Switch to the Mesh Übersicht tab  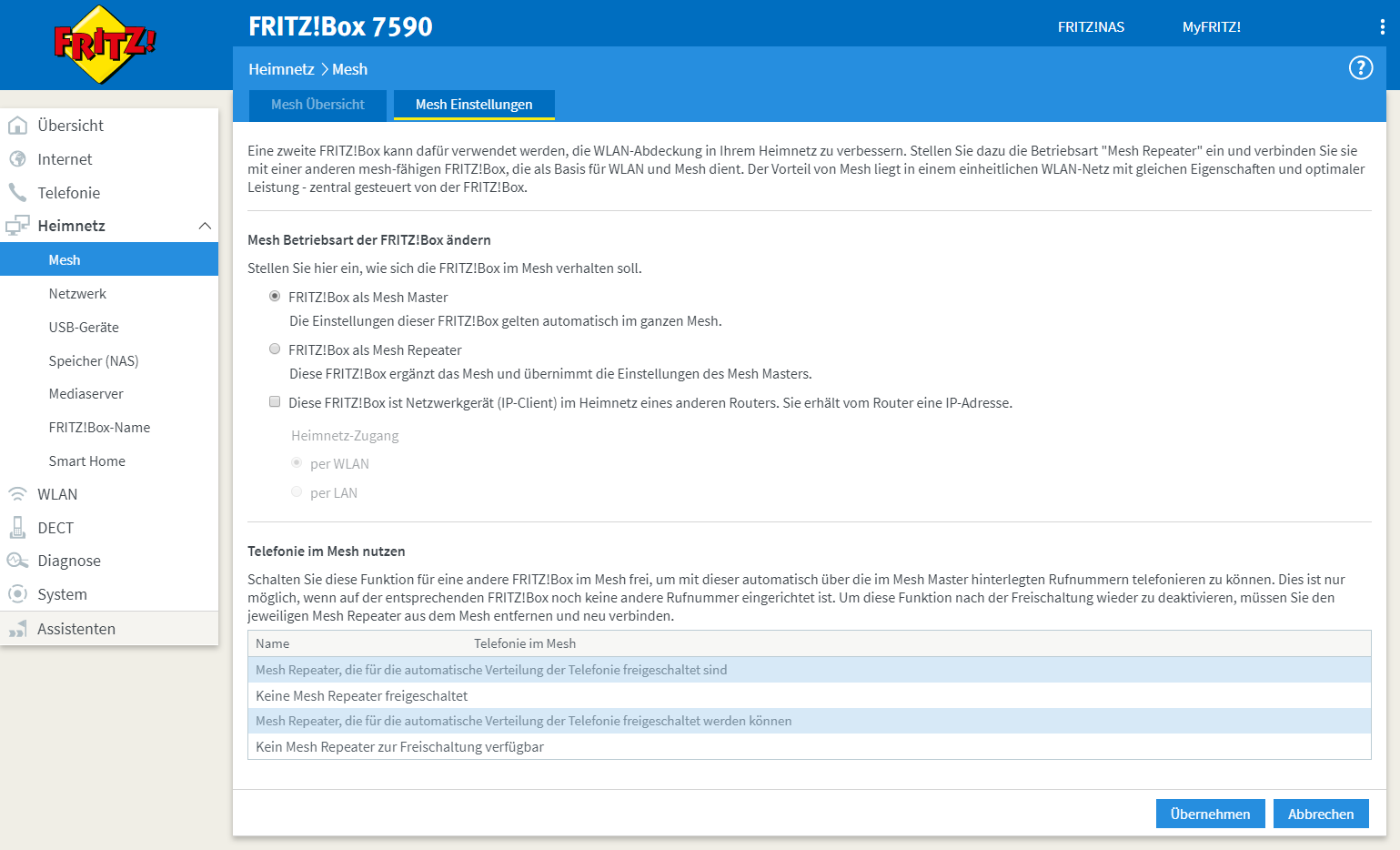click(317, 105)
